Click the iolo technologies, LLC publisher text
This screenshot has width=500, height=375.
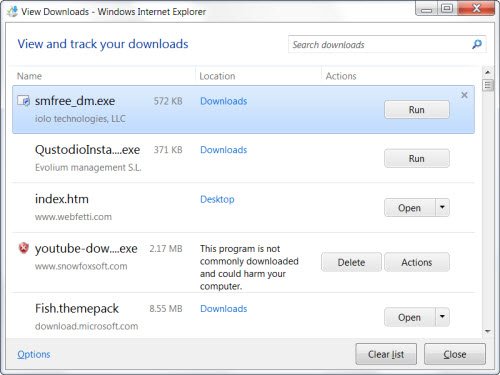click(x=80, y=119)
